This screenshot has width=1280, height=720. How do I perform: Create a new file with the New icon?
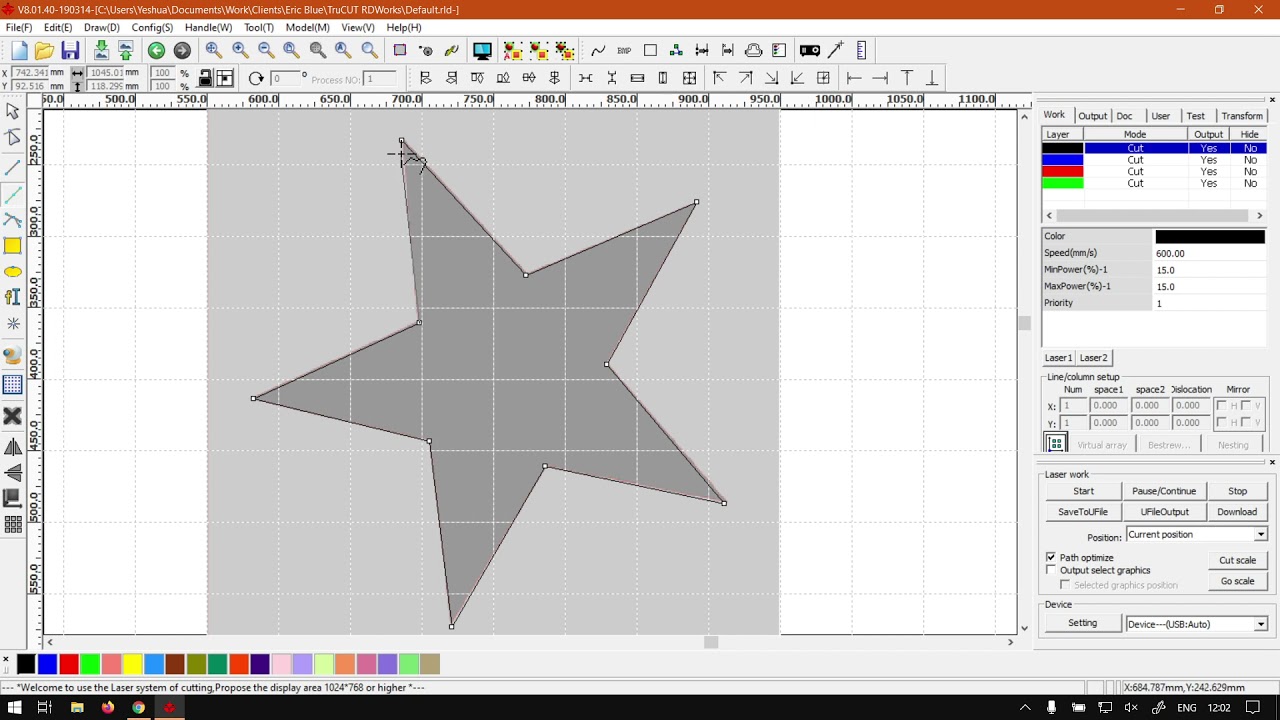click(x=19, y=51)
